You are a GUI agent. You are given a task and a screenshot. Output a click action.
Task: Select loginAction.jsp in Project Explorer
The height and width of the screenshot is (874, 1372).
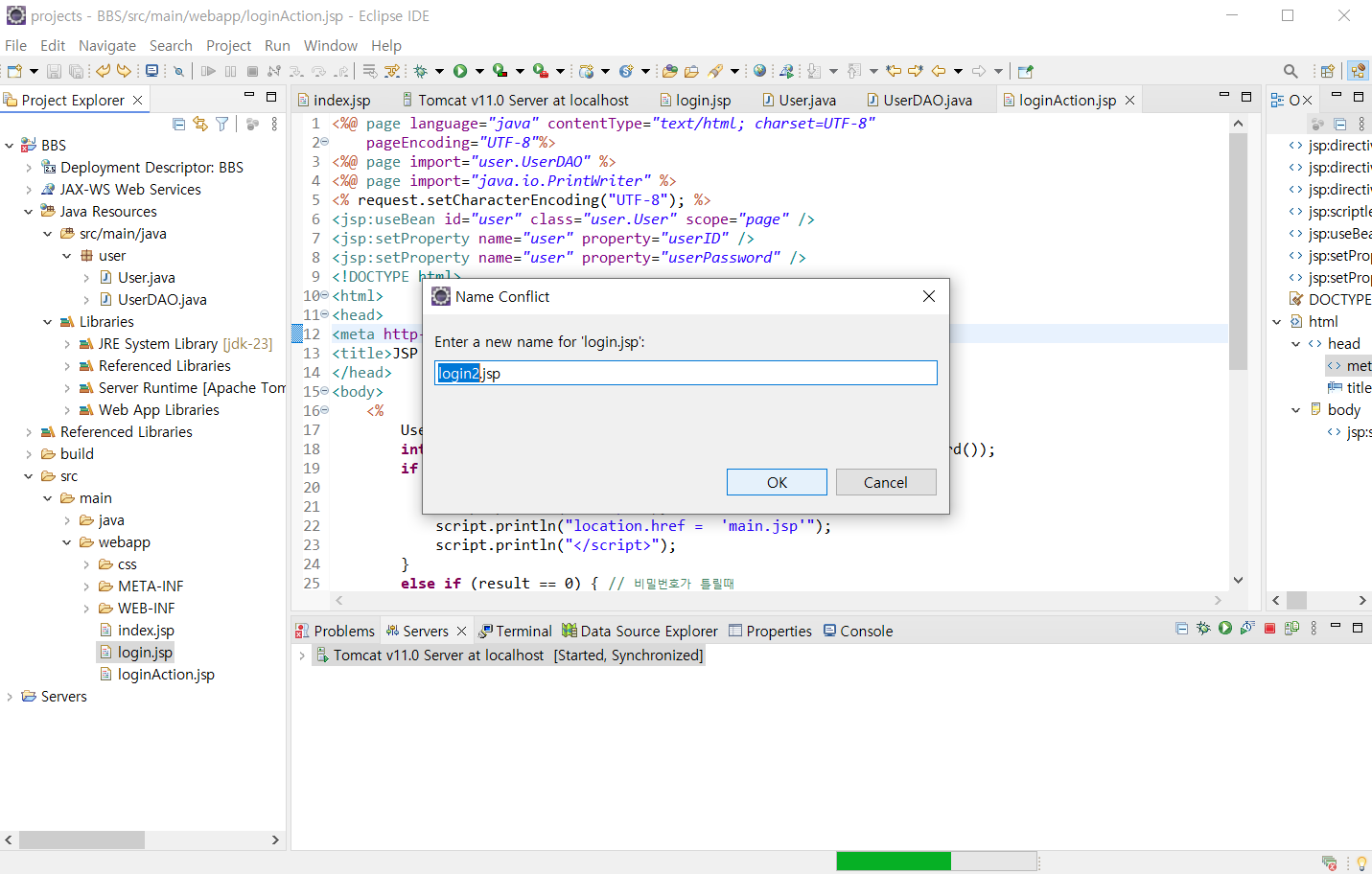166,675
